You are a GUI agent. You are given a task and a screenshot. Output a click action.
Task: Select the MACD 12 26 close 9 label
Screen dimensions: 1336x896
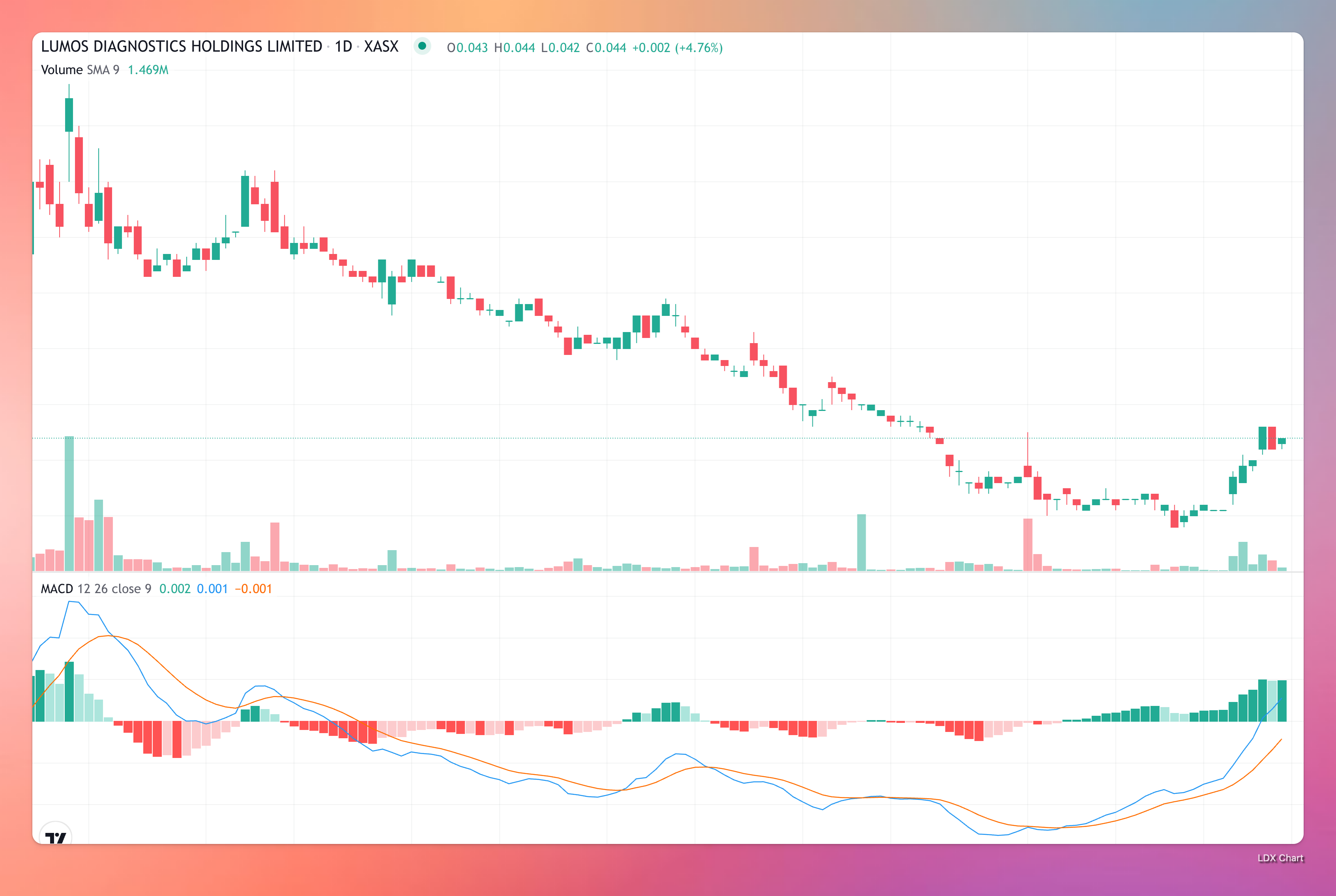[96, 588]
